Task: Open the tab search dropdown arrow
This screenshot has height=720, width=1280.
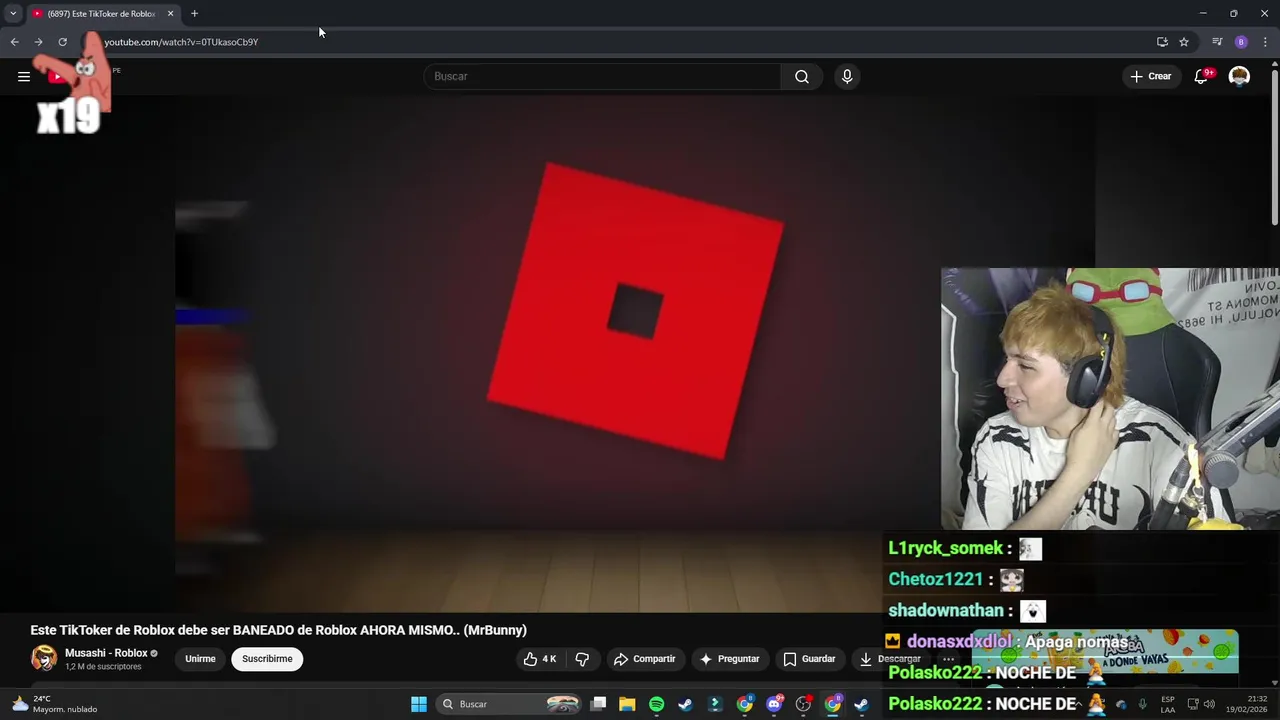Action: pyautogui.click(x=13, y=13)
